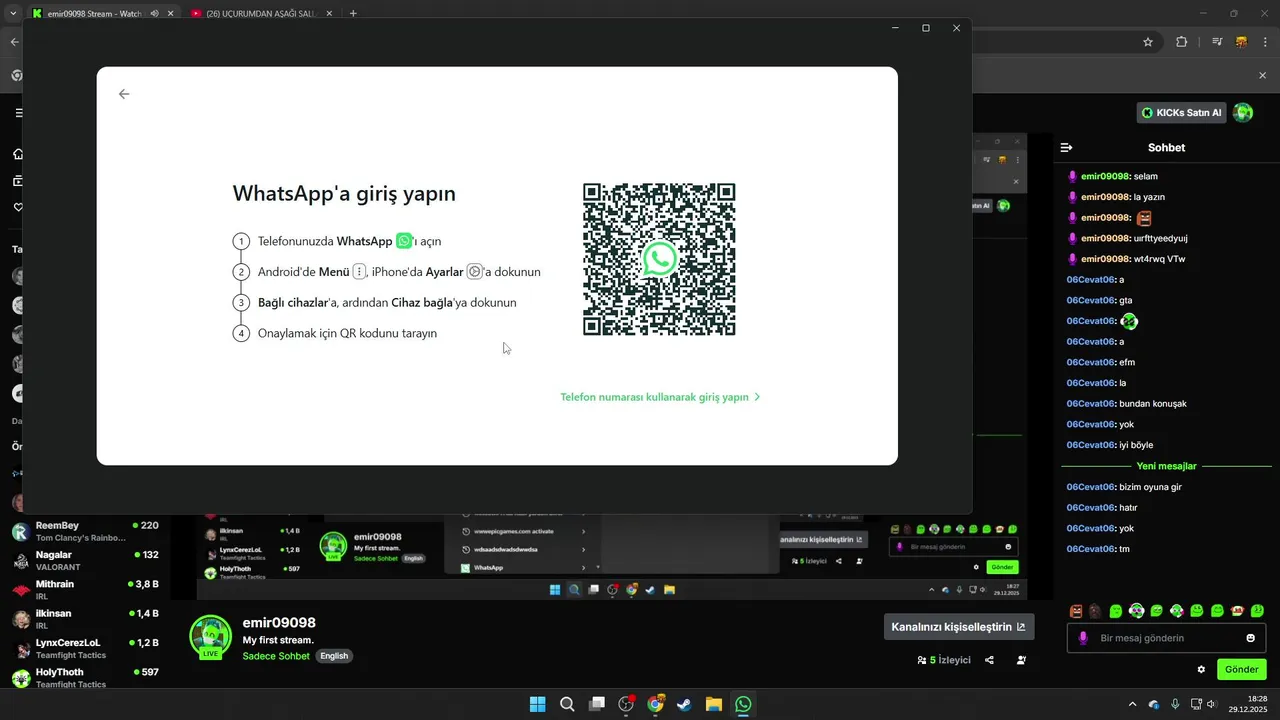Open Mithrain IRL channel in sidebar
This screenshot has width=1280, height=720.
pyautogui.click(x=85, y=590)
